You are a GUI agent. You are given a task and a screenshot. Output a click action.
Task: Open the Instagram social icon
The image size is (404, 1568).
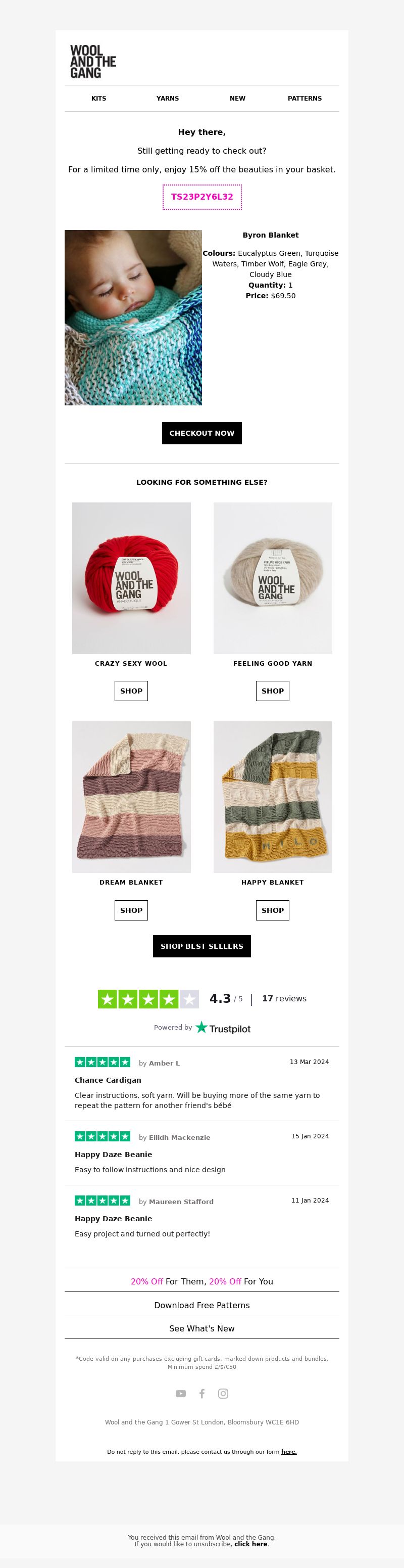223,1393
